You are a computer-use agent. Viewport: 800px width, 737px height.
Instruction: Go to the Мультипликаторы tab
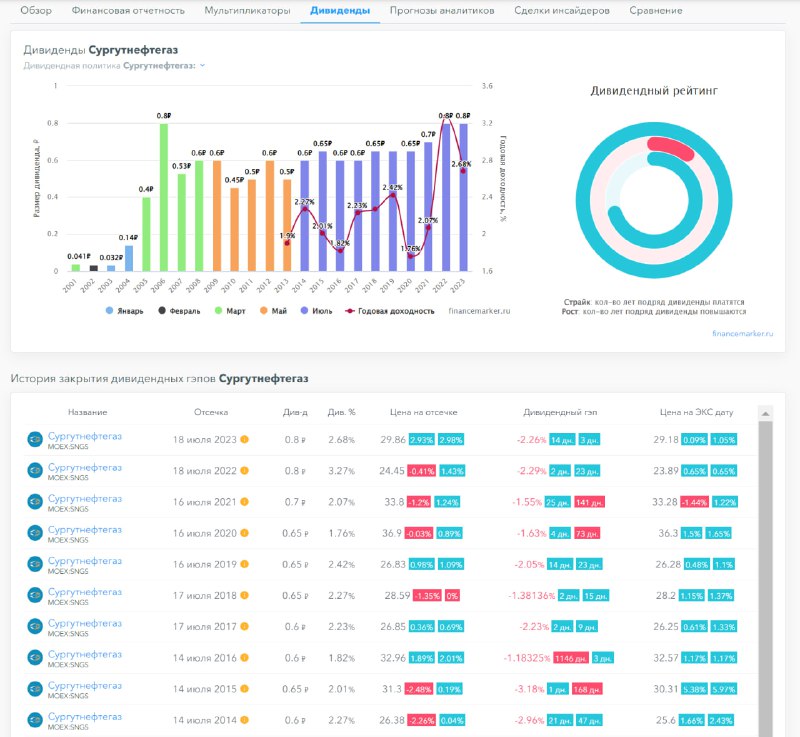247,10
